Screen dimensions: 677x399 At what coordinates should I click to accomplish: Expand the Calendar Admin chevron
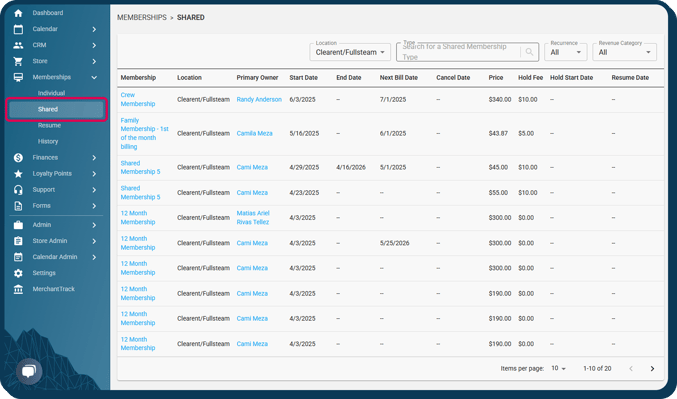click(94, 257)
